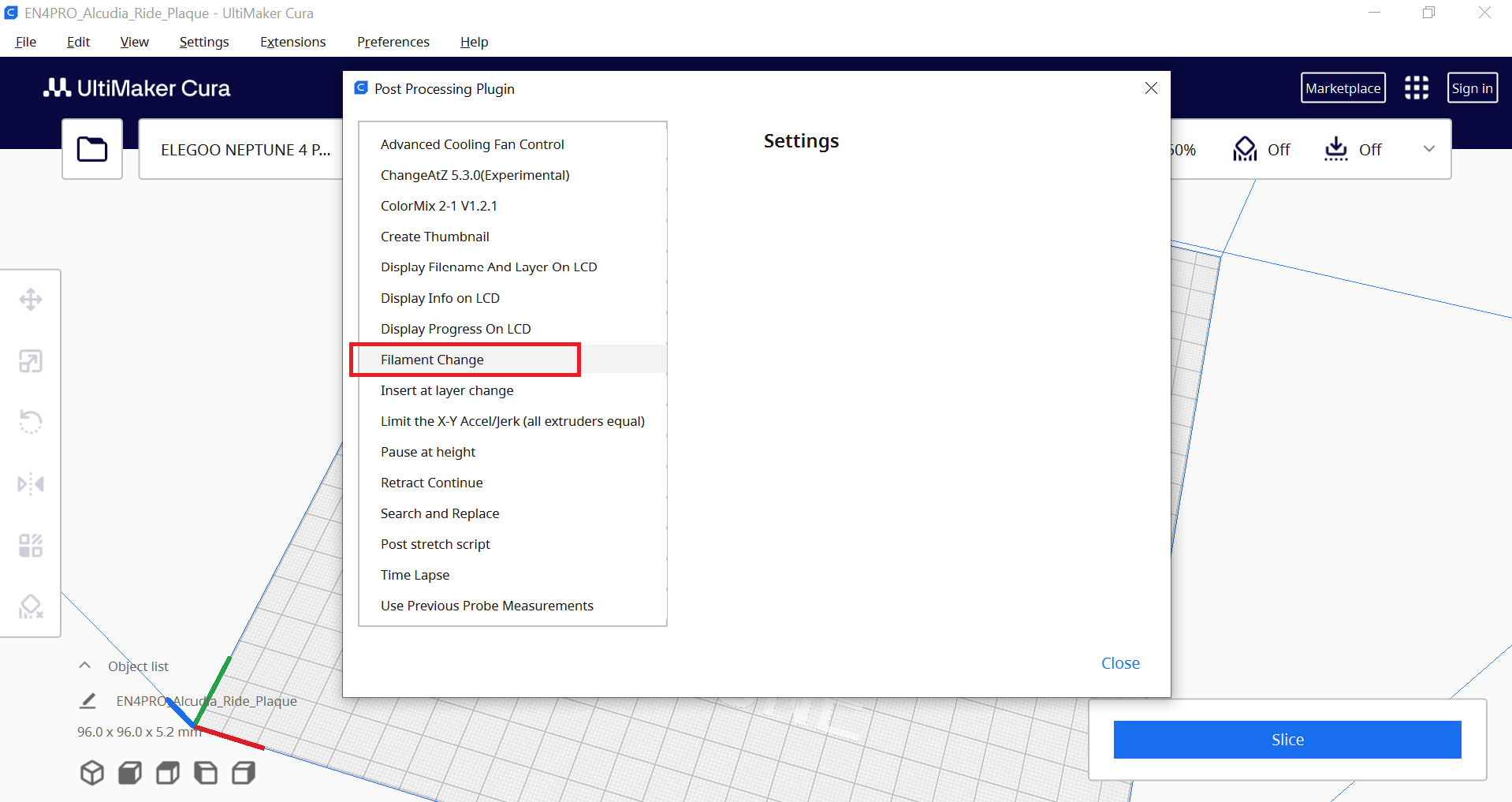The height and width of the screenshot is (802, 1512).
Task: Choose Advanced Cooling Fan Control script
Action: coord(512,144)
